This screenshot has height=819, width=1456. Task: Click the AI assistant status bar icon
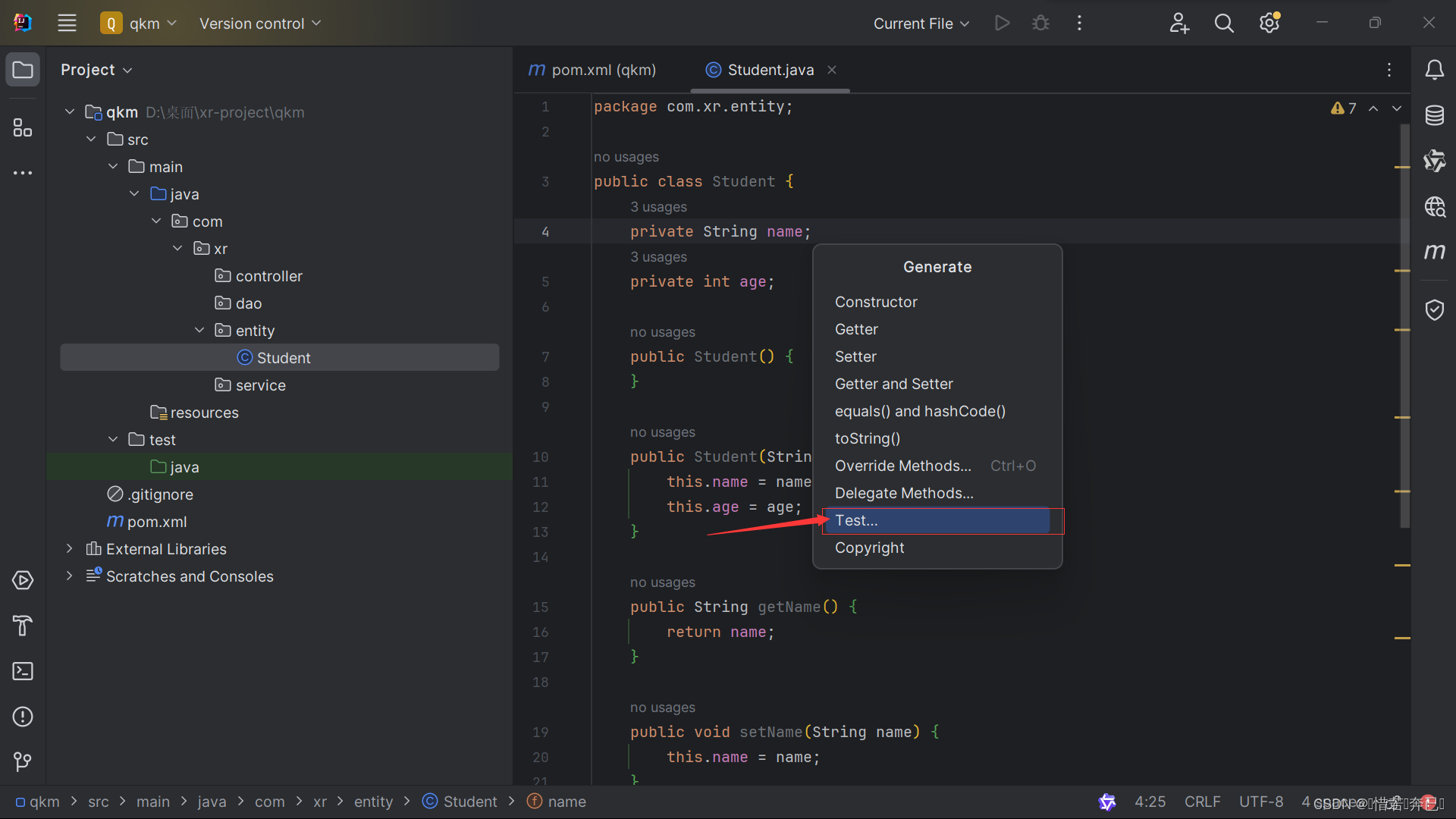point(1107,802)
